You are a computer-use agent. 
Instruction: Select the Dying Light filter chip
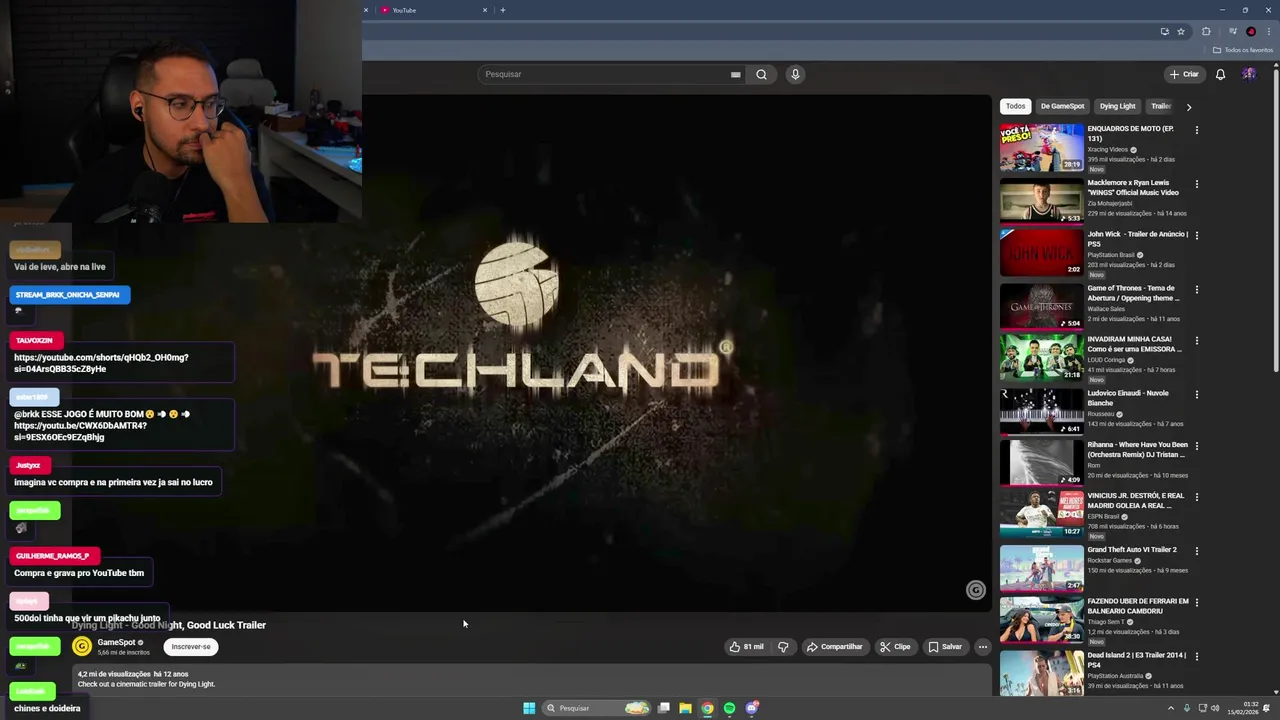pyautogui.click(x=1117, y=106)
